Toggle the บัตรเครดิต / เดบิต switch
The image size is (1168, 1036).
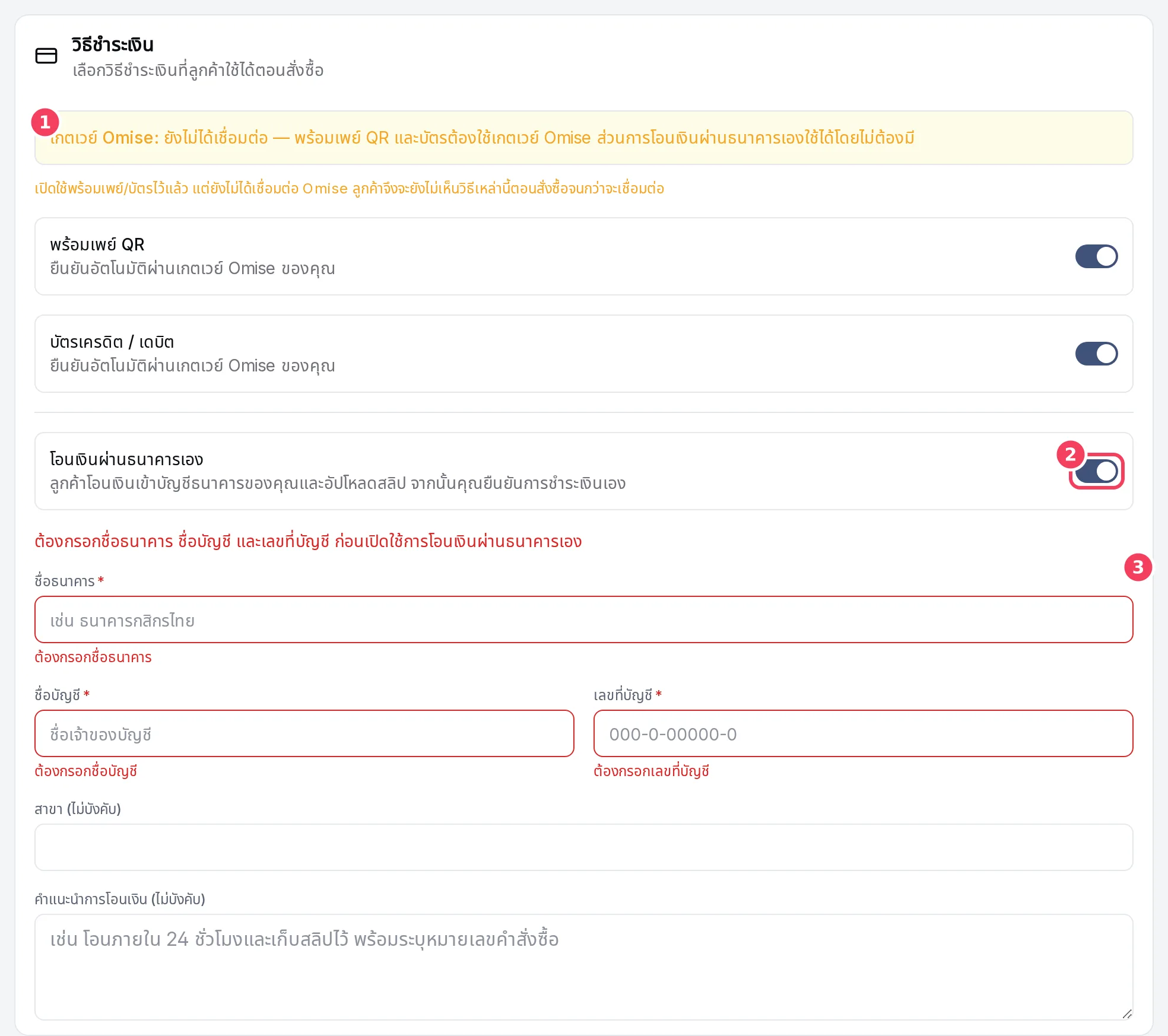(1096, 354)
